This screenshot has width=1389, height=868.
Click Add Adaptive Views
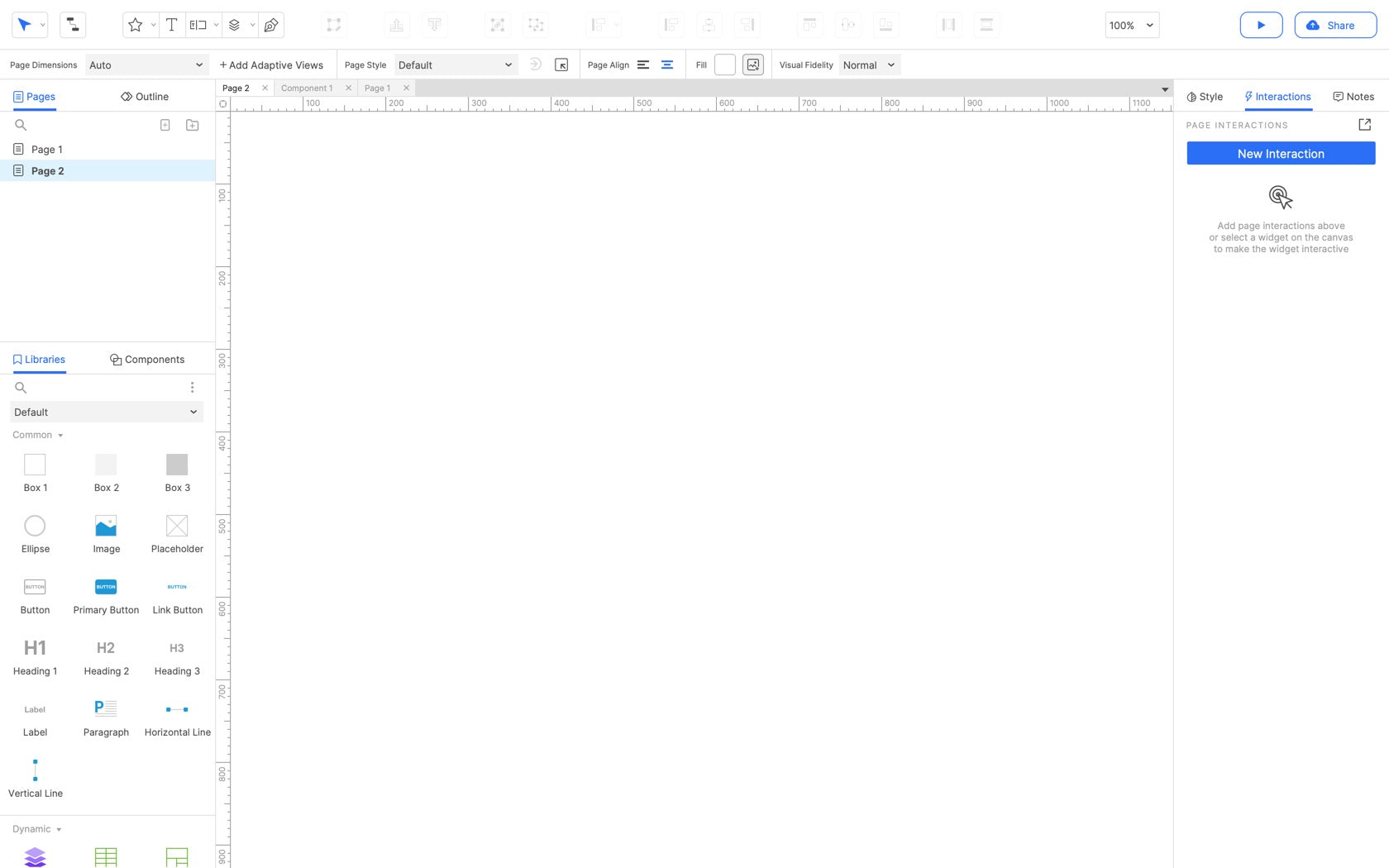[271, 65]
